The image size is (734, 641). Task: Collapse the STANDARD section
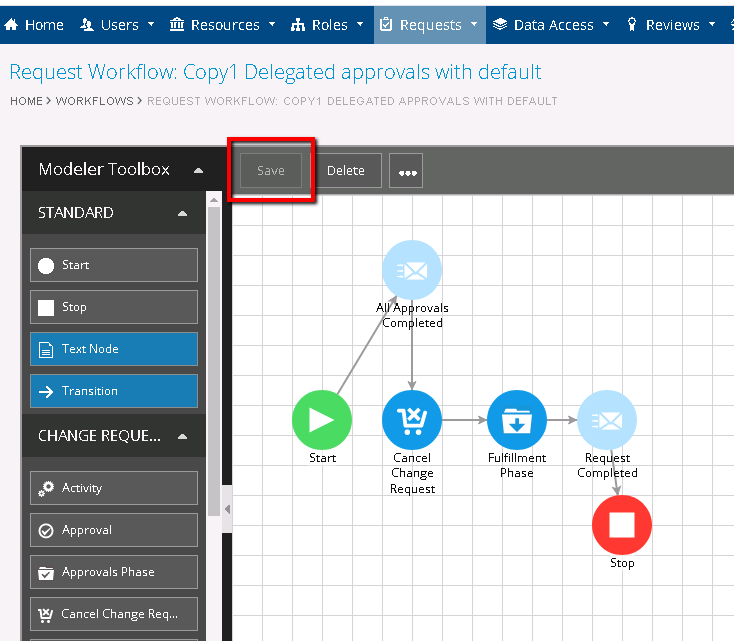pos(182,213)
